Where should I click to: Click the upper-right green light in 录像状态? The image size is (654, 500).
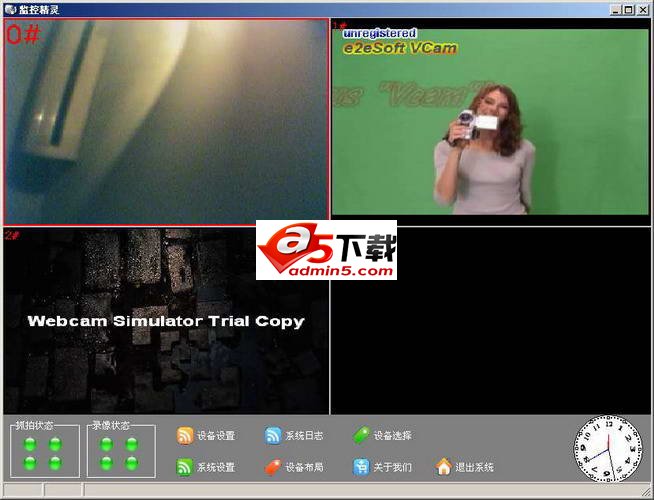point(132,445)
